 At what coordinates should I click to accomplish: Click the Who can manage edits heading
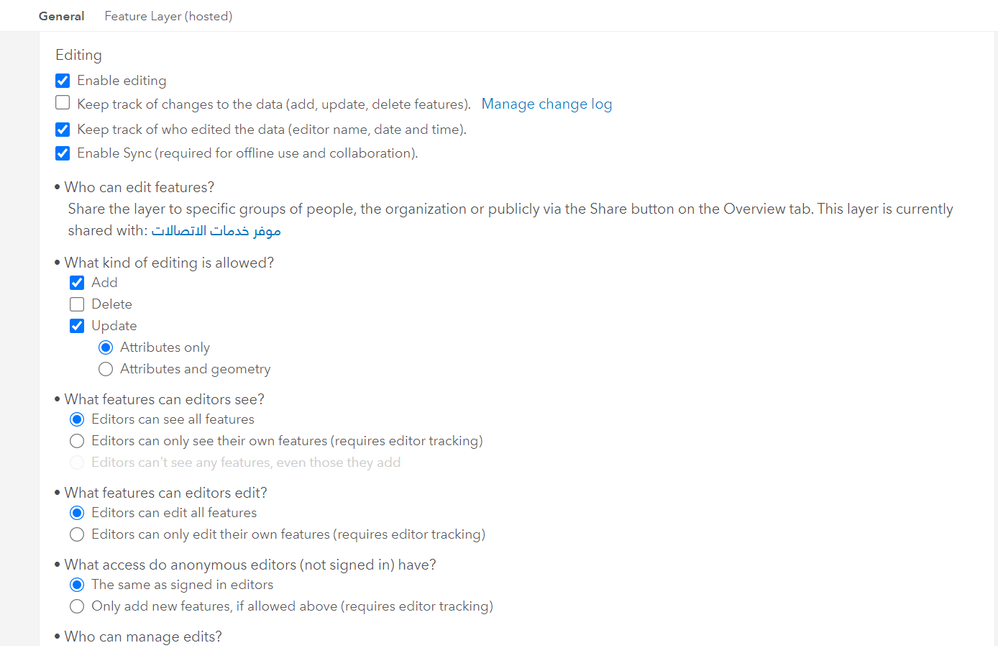pyautogui.click(x=143, y=637)
